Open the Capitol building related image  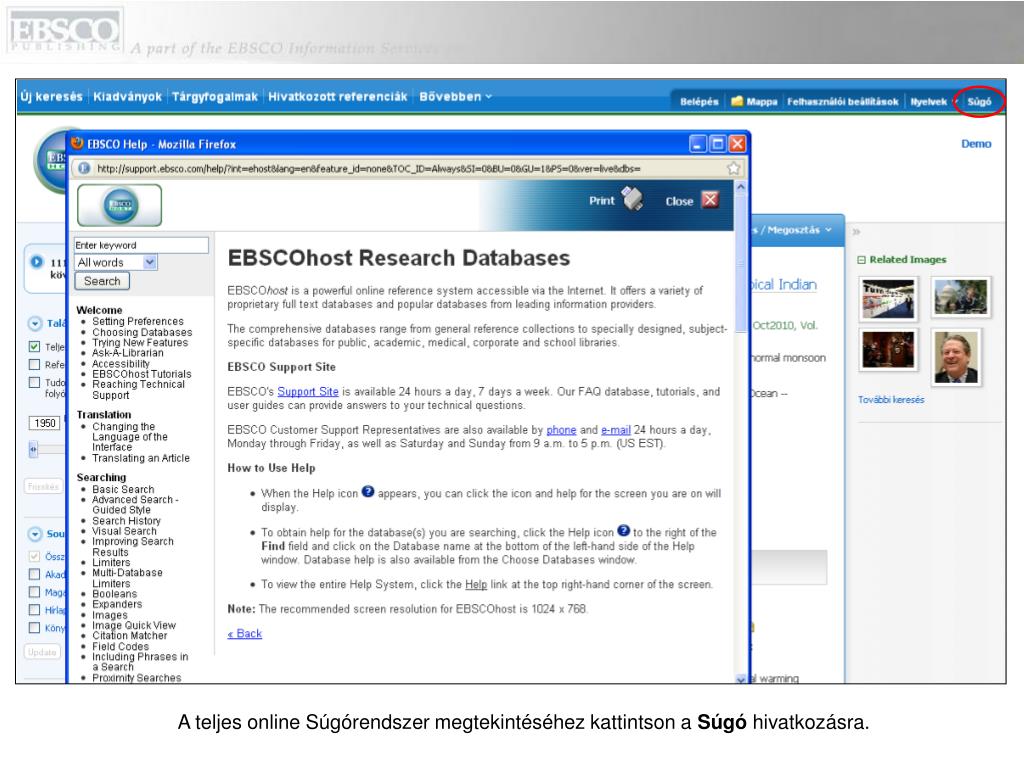pos(961,297)
